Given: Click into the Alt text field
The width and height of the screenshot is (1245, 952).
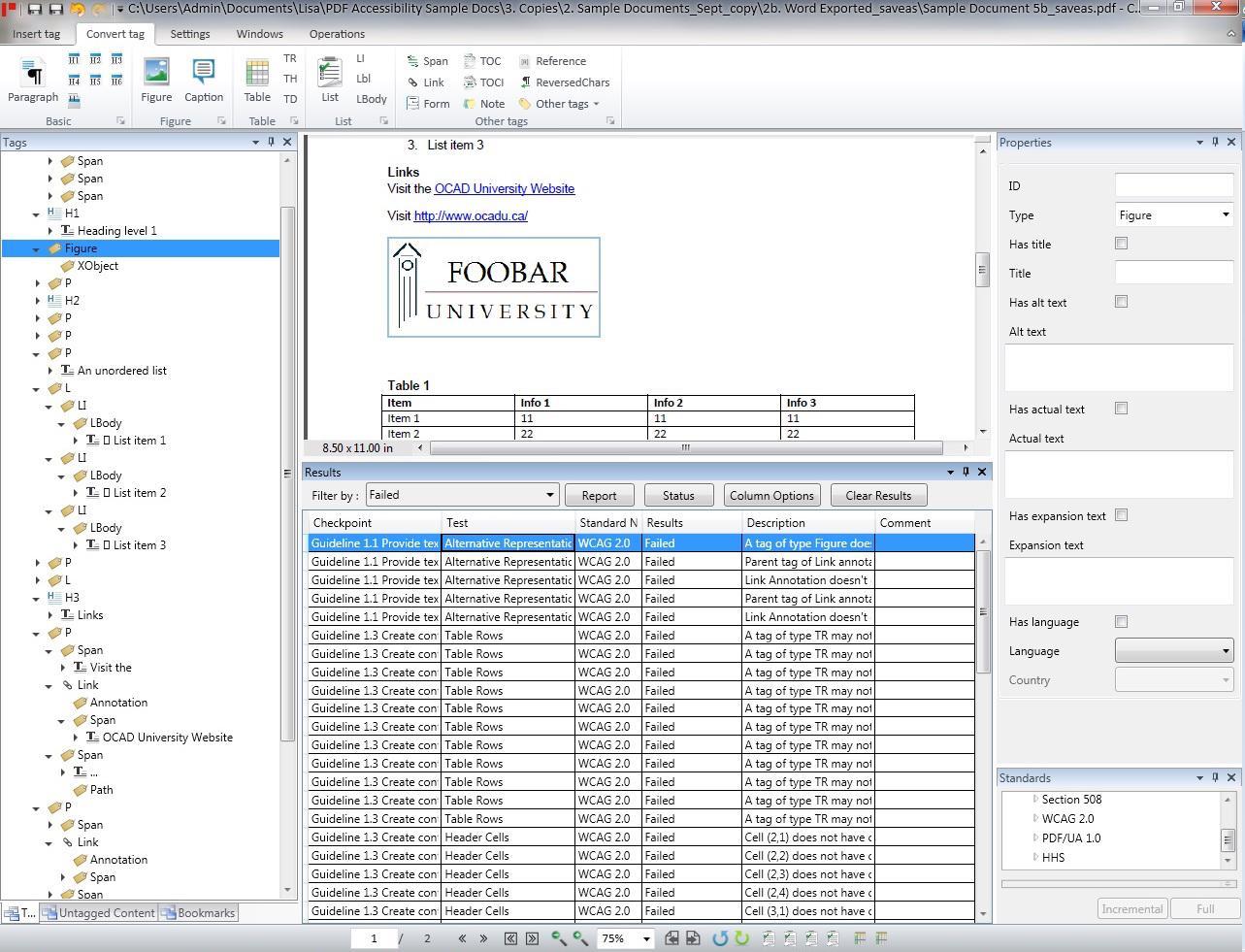Looking at the screenshot, I should point(1119,367).
